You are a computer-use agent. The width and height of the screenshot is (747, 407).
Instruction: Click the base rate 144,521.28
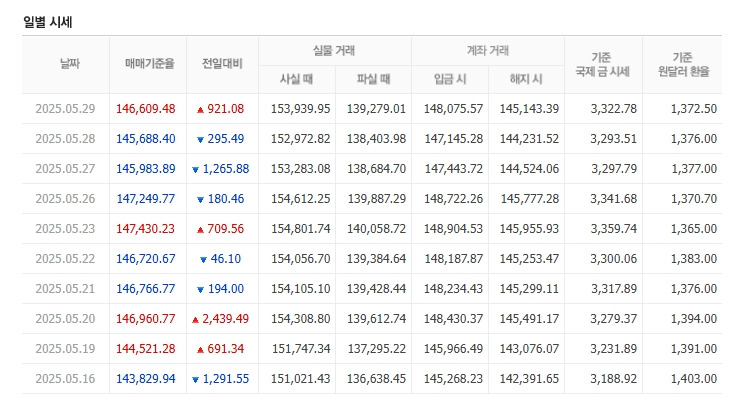[146, 349]
